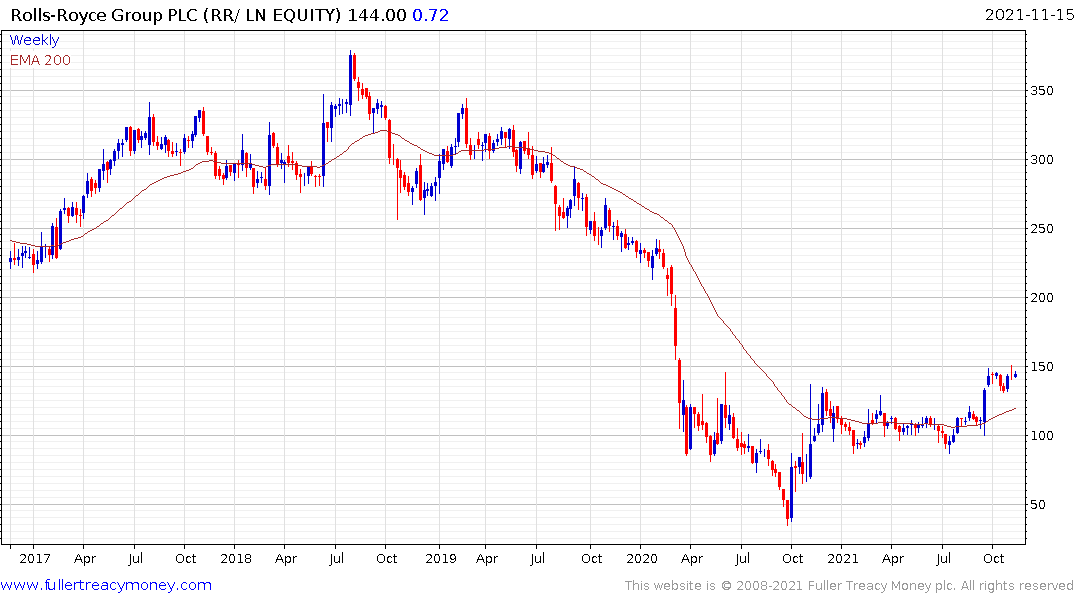Click the '2019' year label on time axis
Image resolution: width=1075 pixels, height=600 pixels.
(x=440, y=558)
